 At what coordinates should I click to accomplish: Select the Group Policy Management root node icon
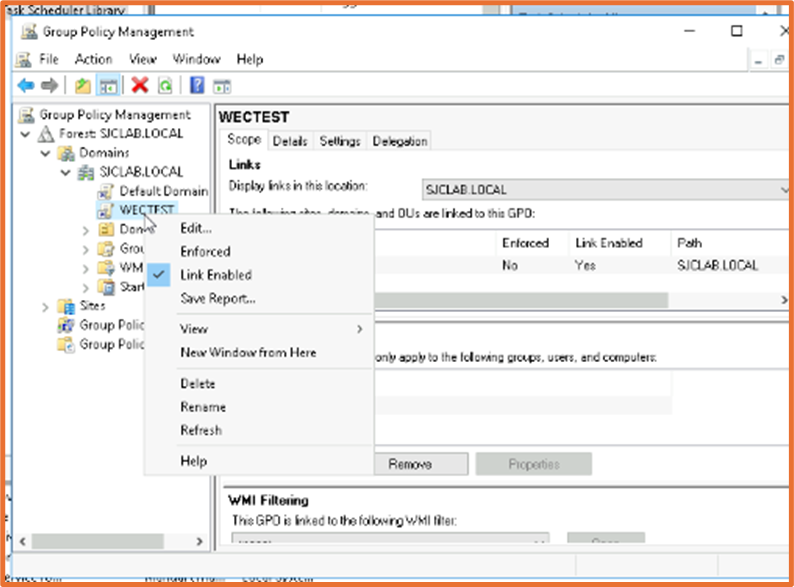pyautogui.click(x=26, y=115)
